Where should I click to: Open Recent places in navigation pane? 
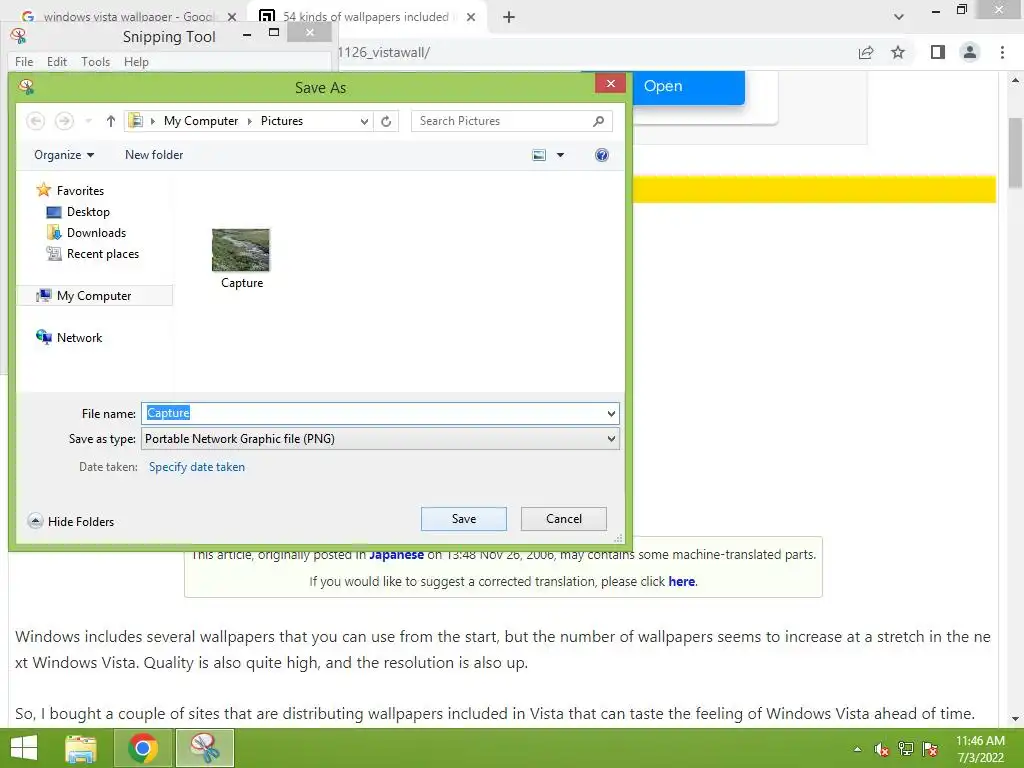[x=93, y=253]
